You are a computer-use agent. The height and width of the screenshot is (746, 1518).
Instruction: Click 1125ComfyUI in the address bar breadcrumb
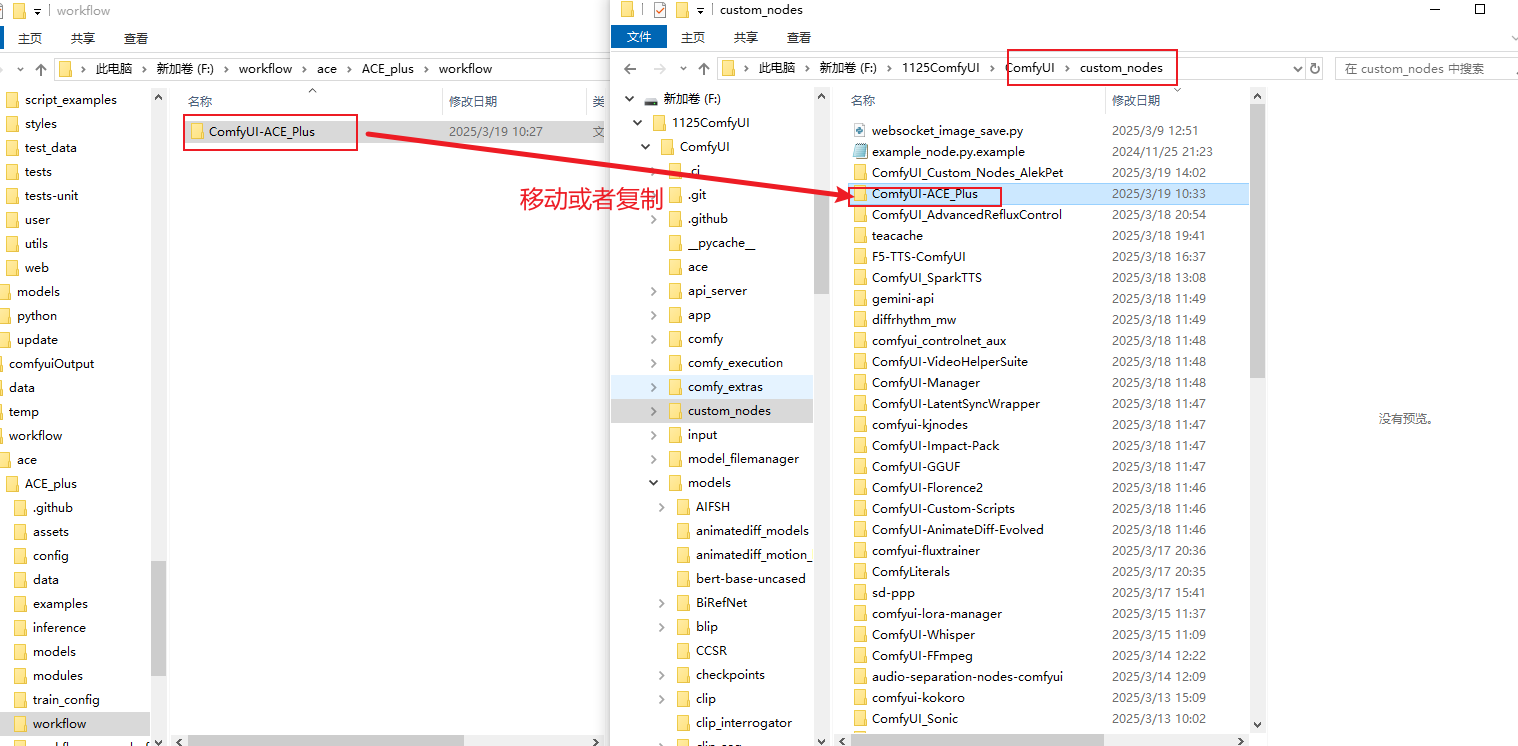click(940, 68)
